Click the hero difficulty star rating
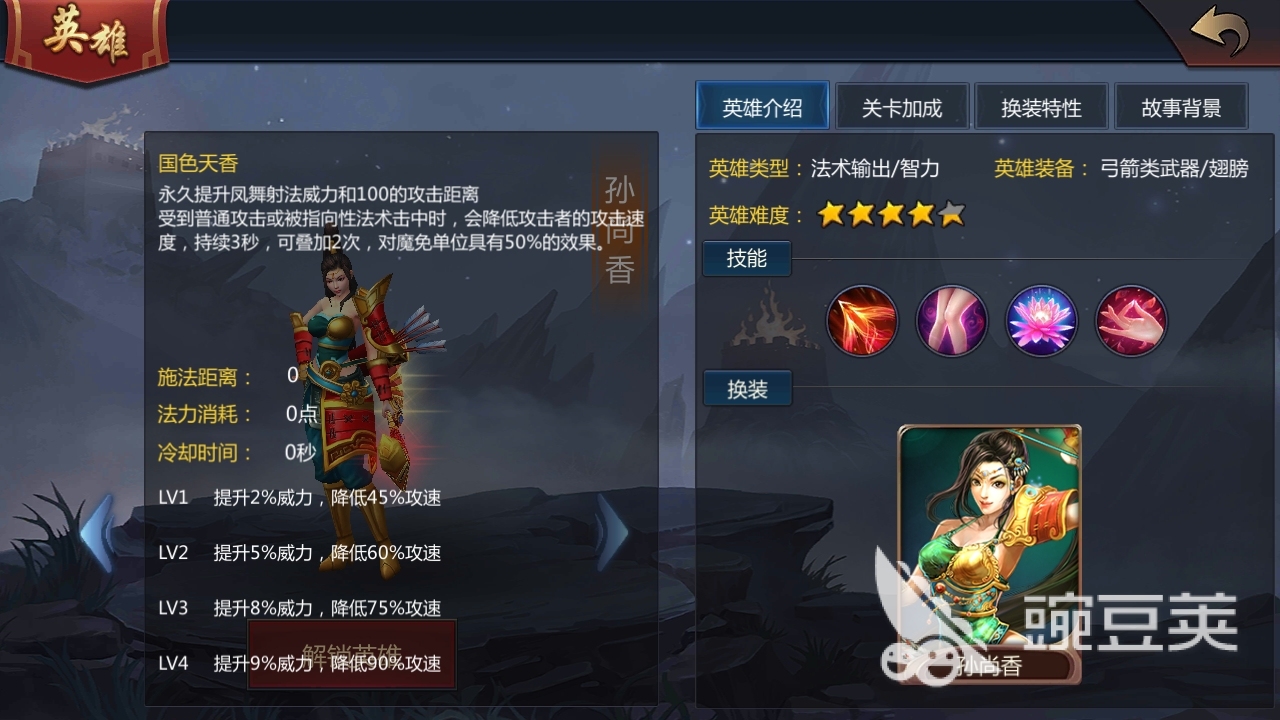This screenshot has height=720, width=1280. tap(892, 213)
